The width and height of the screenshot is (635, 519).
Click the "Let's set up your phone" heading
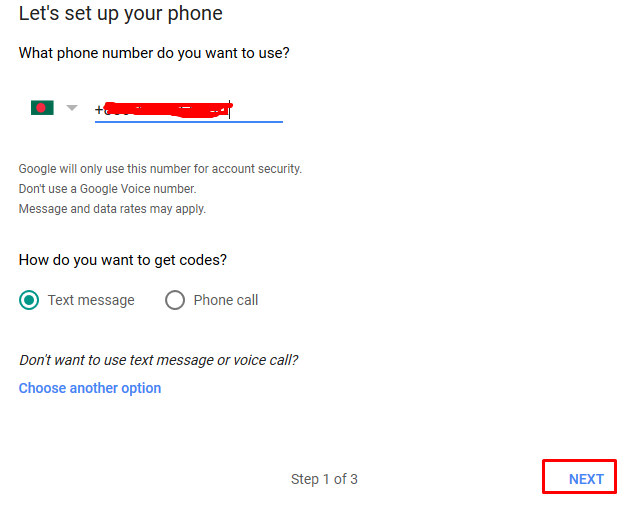pos(121,14)
